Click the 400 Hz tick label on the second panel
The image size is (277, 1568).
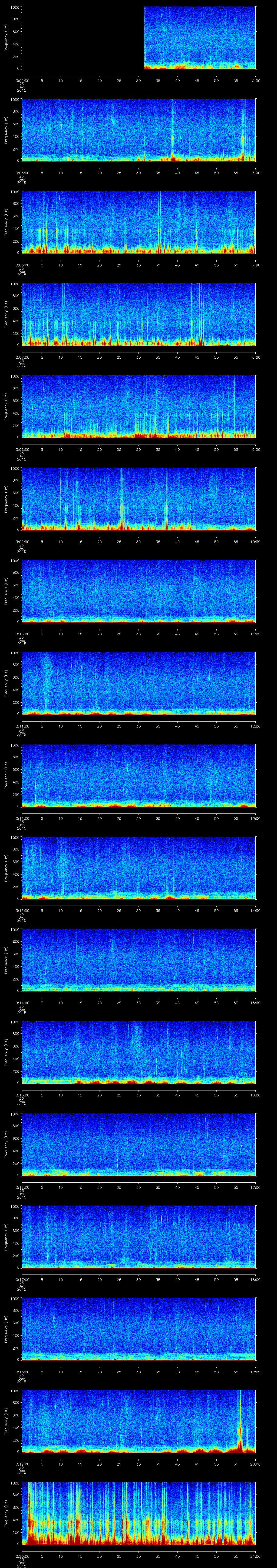[x=16, y=136]
